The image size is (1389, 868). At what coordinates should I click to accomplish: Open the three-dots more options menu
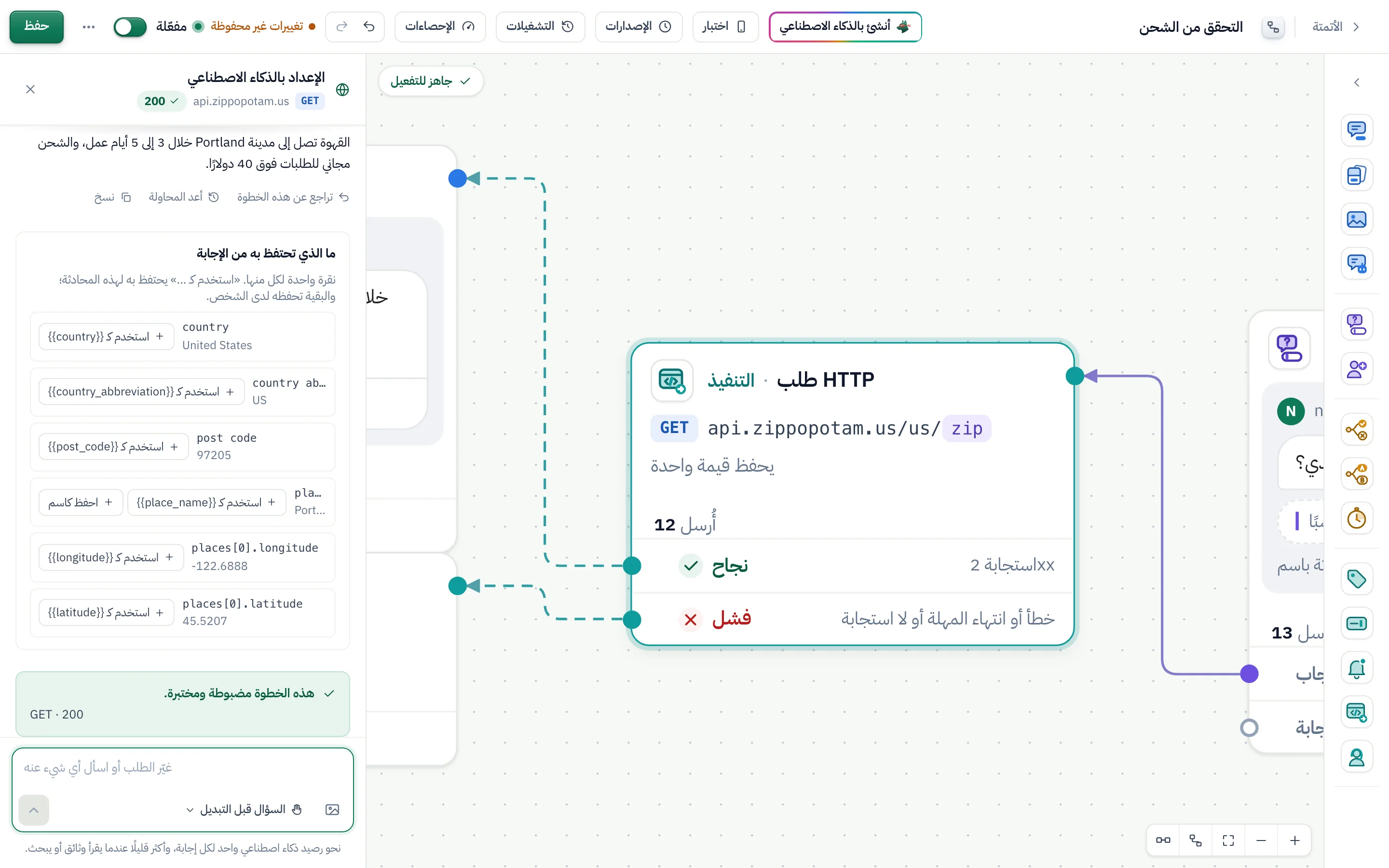click(x=88, y=27)
